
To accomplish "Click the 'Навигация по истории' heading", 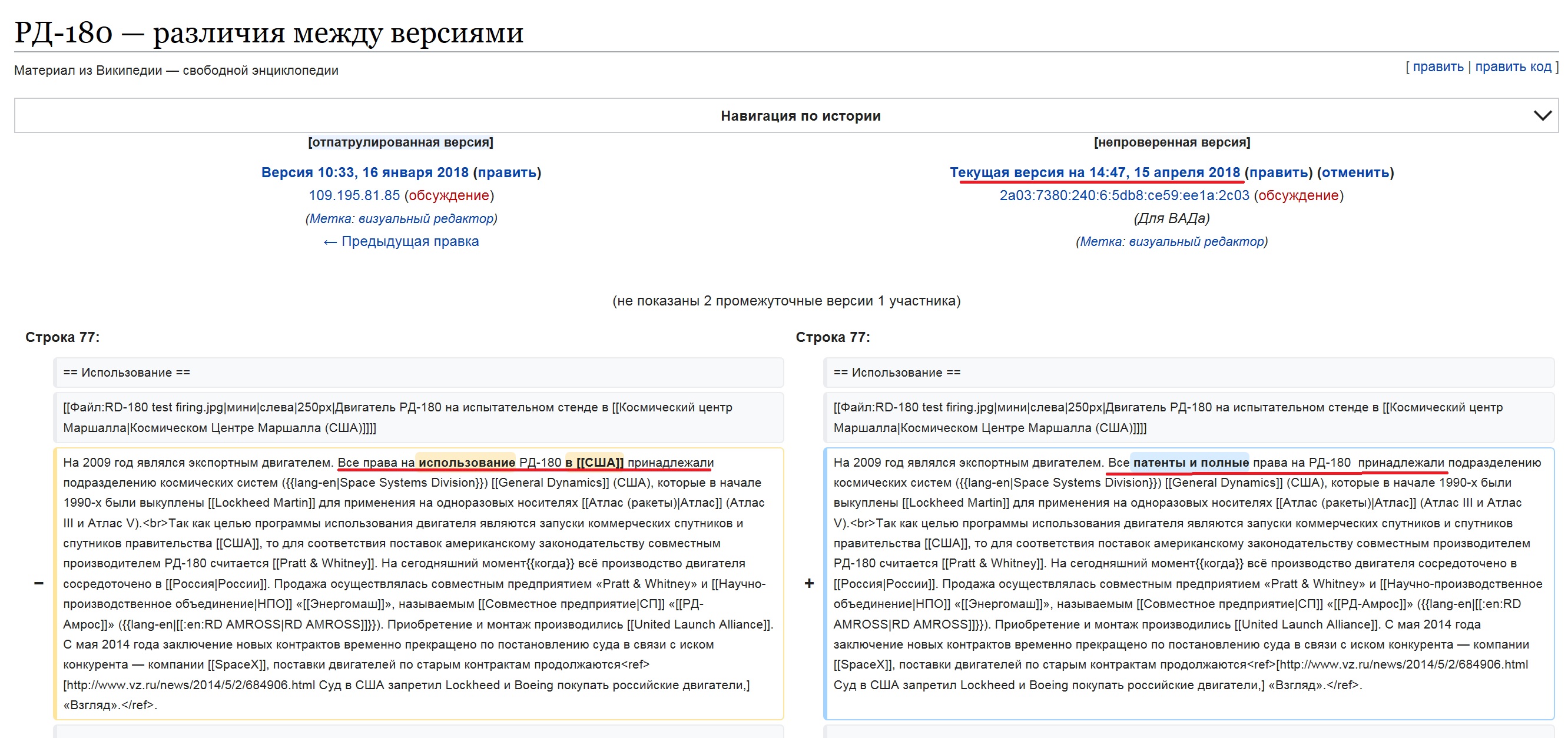I will pyautogui.click(x=800, y=115).
